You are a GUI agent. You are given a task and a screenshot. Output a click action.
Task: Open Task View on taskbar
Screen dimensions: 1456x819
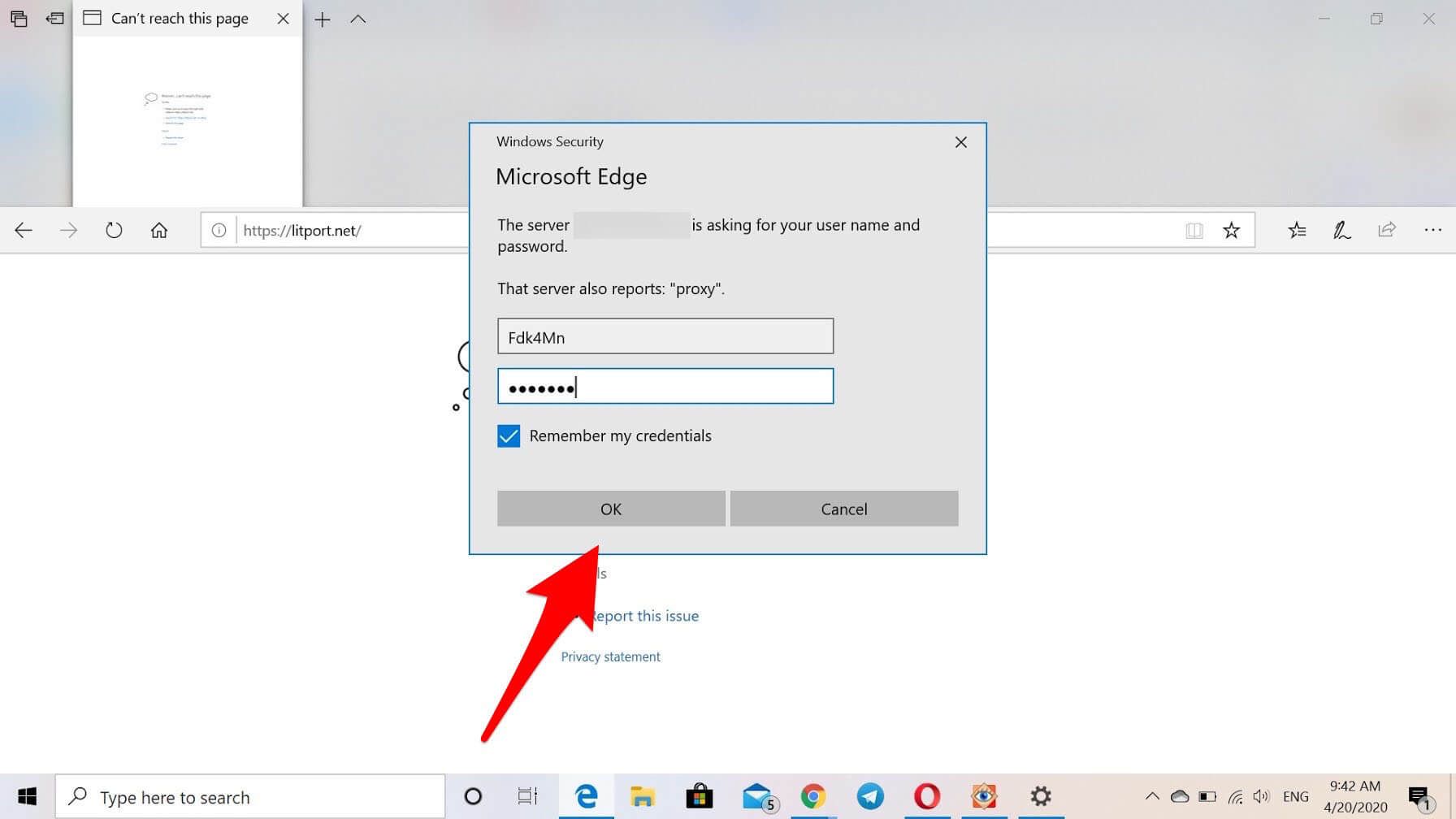[528, 796]
